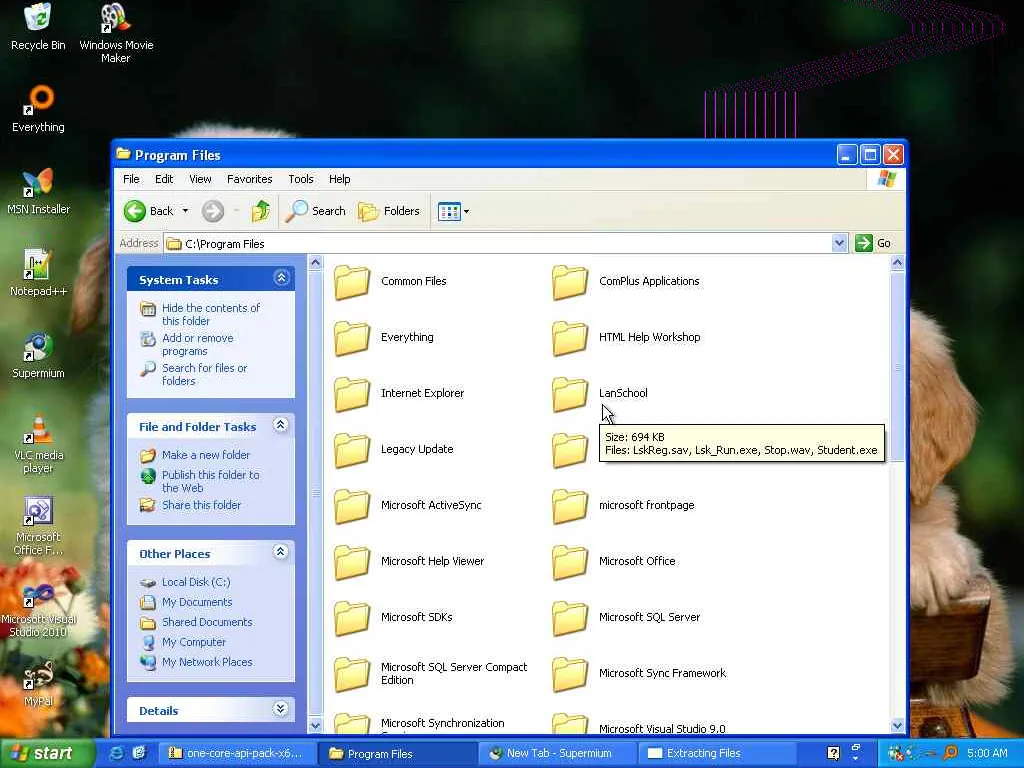Viewport: 1024px width, 768px height.
Task: Select the Internet Explorer folder
Action: click(399, 393)
